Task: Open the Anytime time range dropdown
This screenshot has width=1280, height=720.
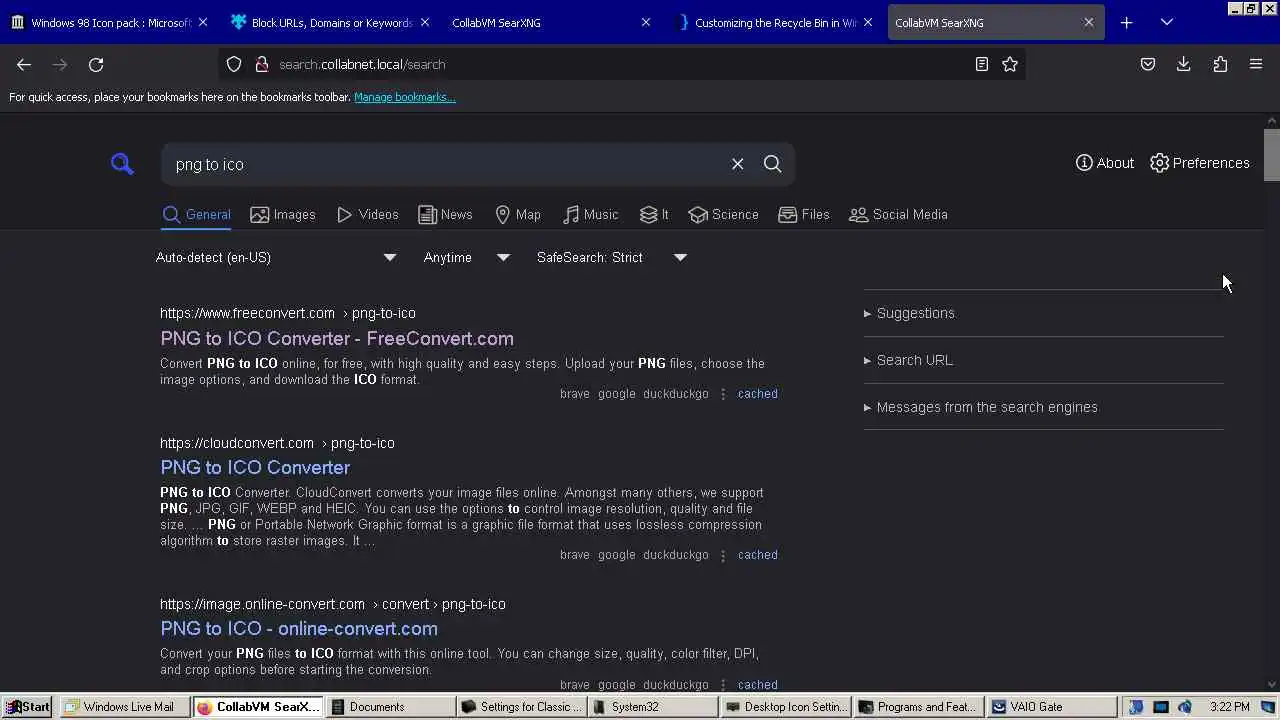Action: (x=467, y=257)
